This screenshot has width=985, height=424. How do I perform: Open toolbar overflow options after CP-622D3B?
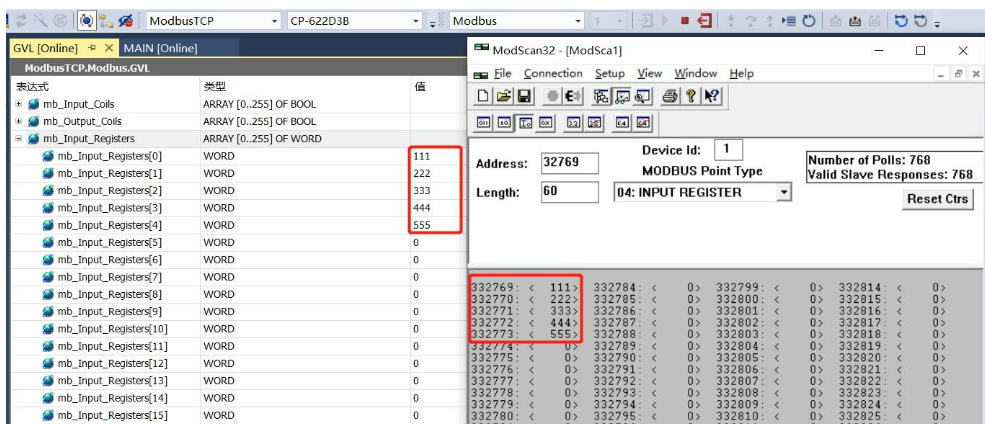(432, 24)
